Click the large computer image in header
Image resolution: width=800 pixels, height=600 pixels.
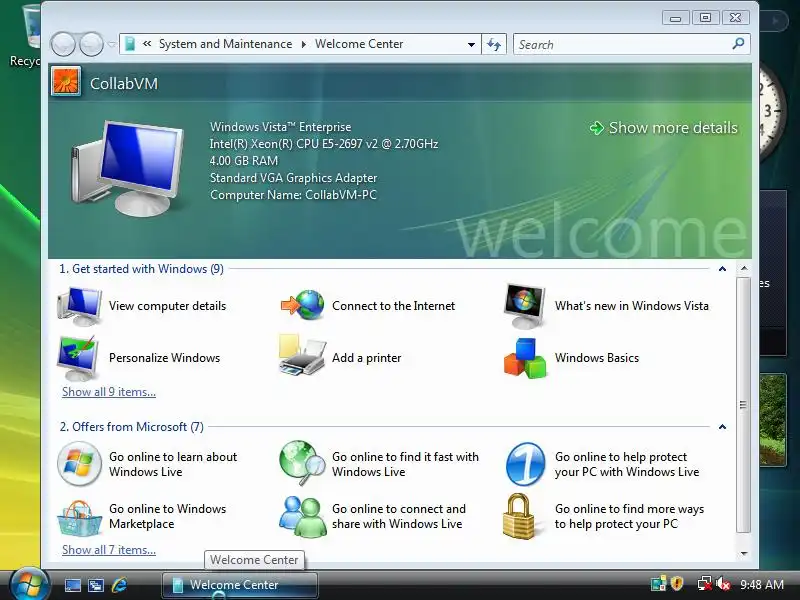[128, 168]
